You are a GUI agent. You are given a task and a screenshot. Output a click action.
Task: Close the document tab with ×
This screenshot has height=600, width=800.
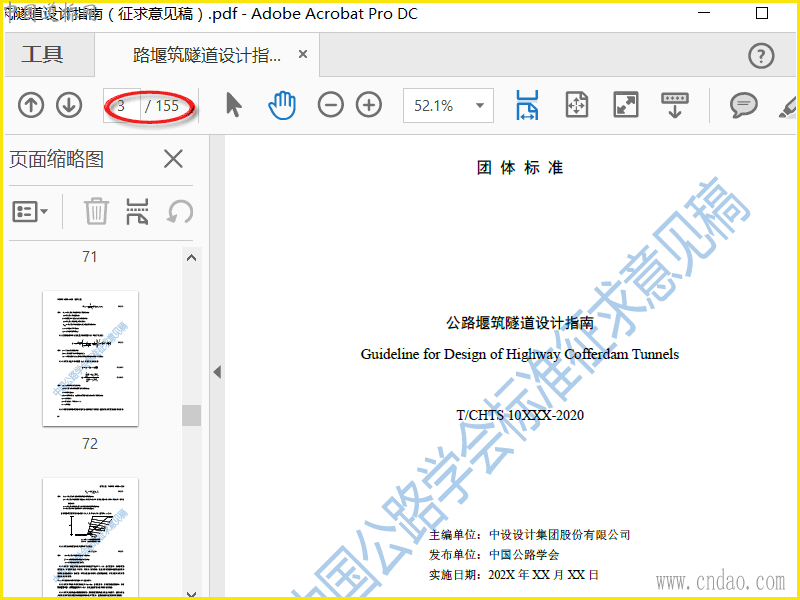click(x=303, y=54)
